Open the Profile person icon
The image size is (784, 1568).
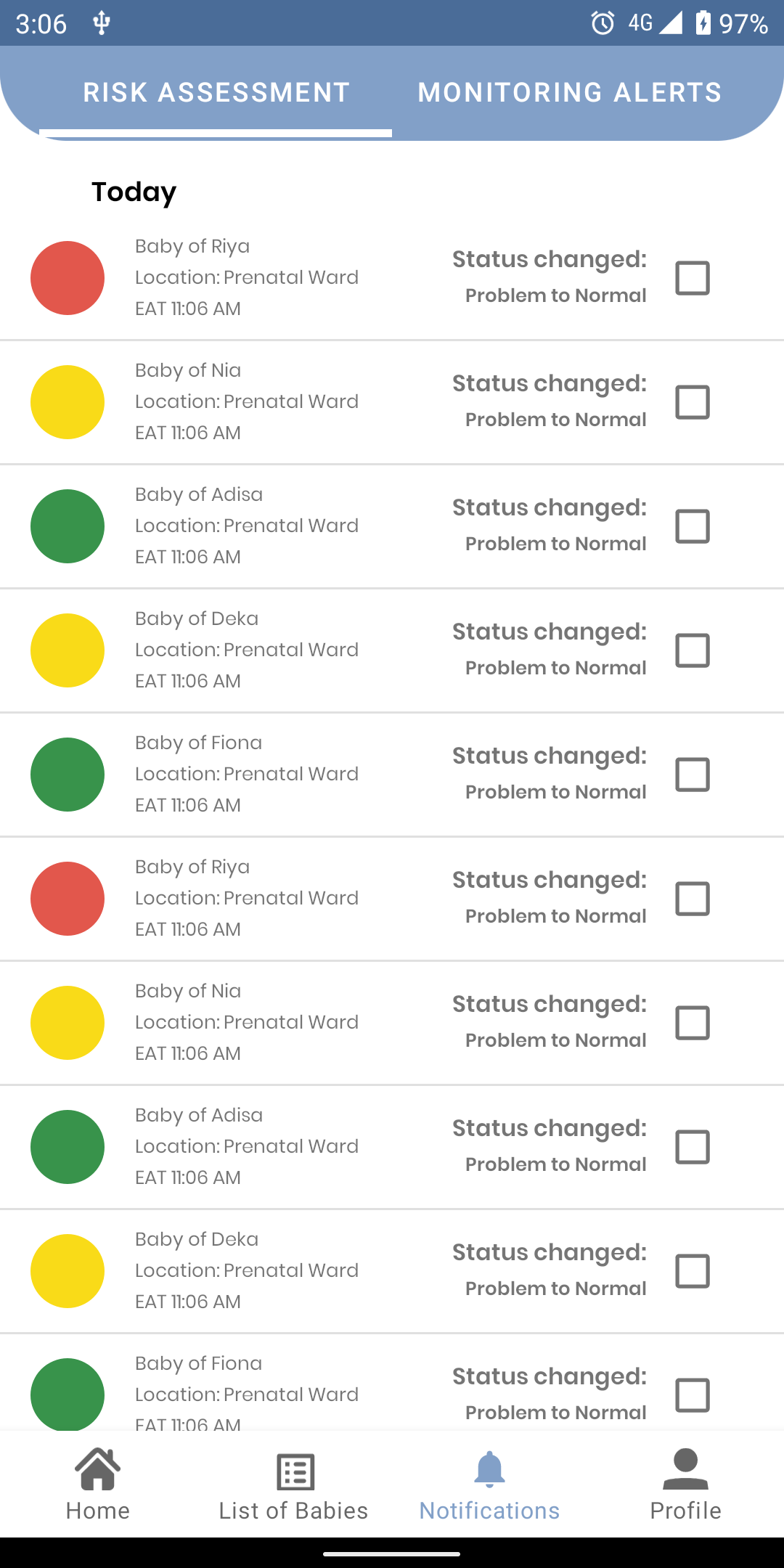tap(685, 1469)
